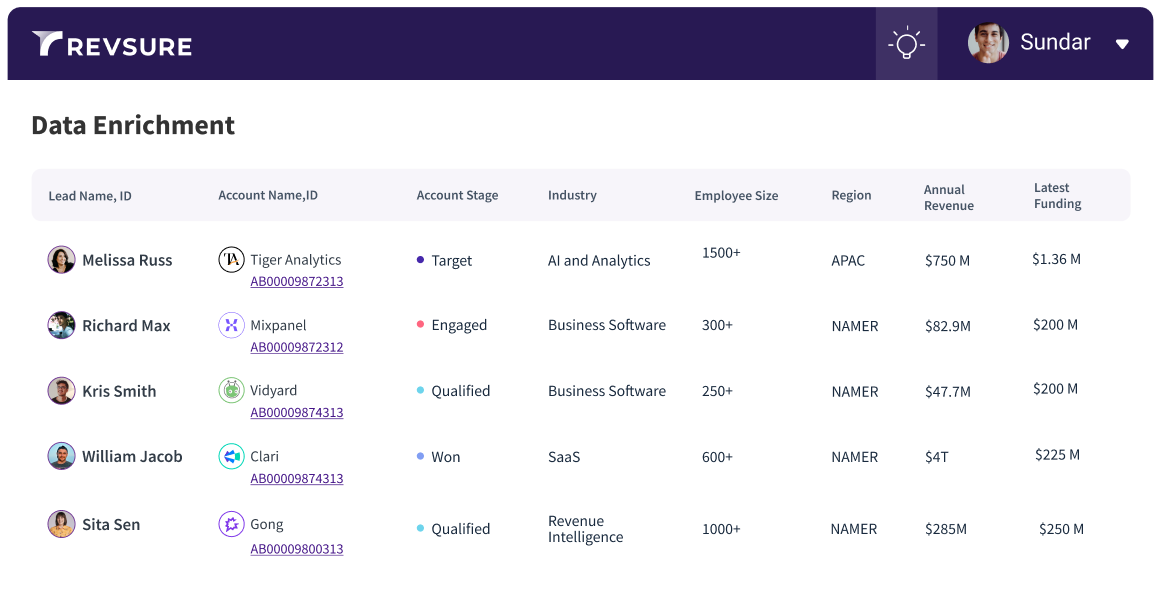
Task: Click the RevSure logo
Action: point(112,44)
